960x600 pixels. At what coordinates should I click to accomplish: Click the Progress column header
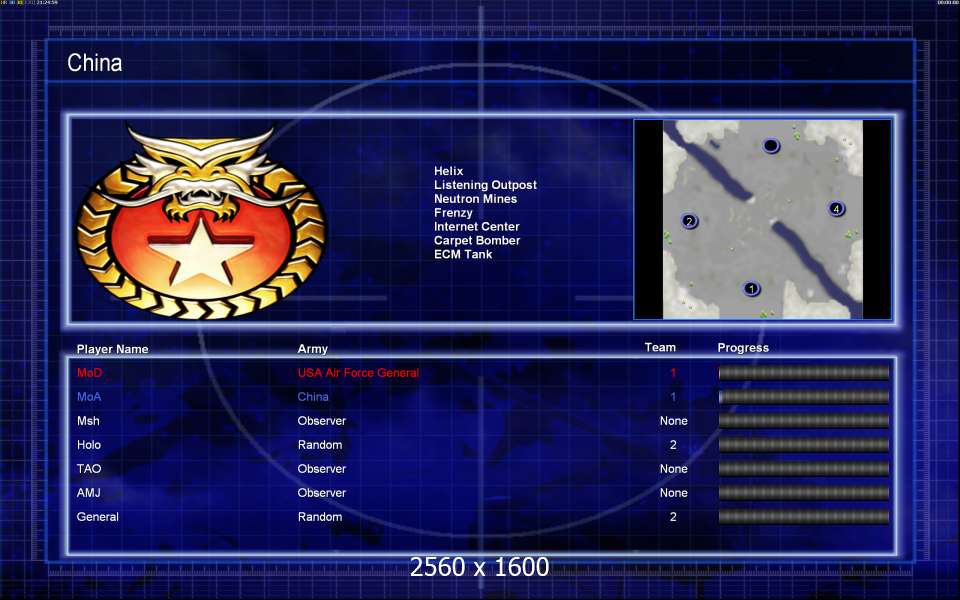743,348
